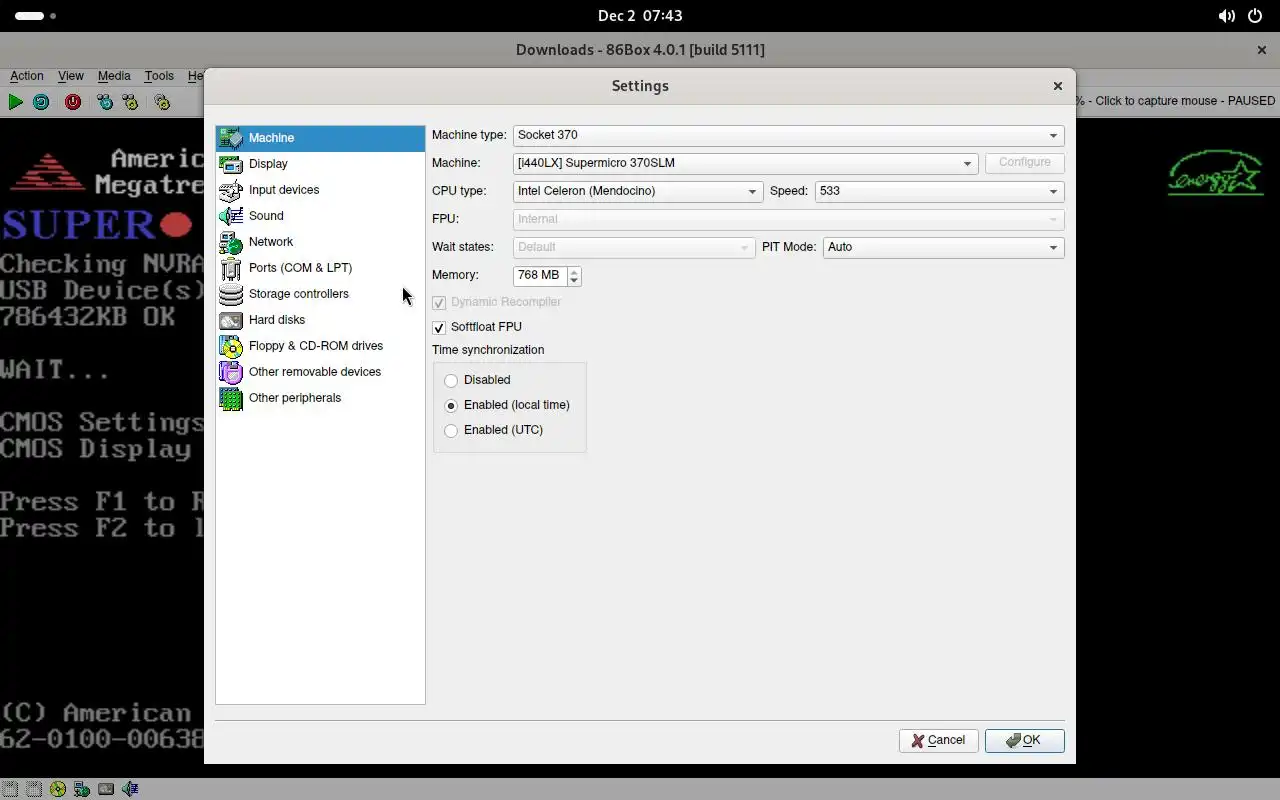This screenshot has width=1280, height=800.
Task: Select Enabled (UTC) radio button
Action: 451,430
